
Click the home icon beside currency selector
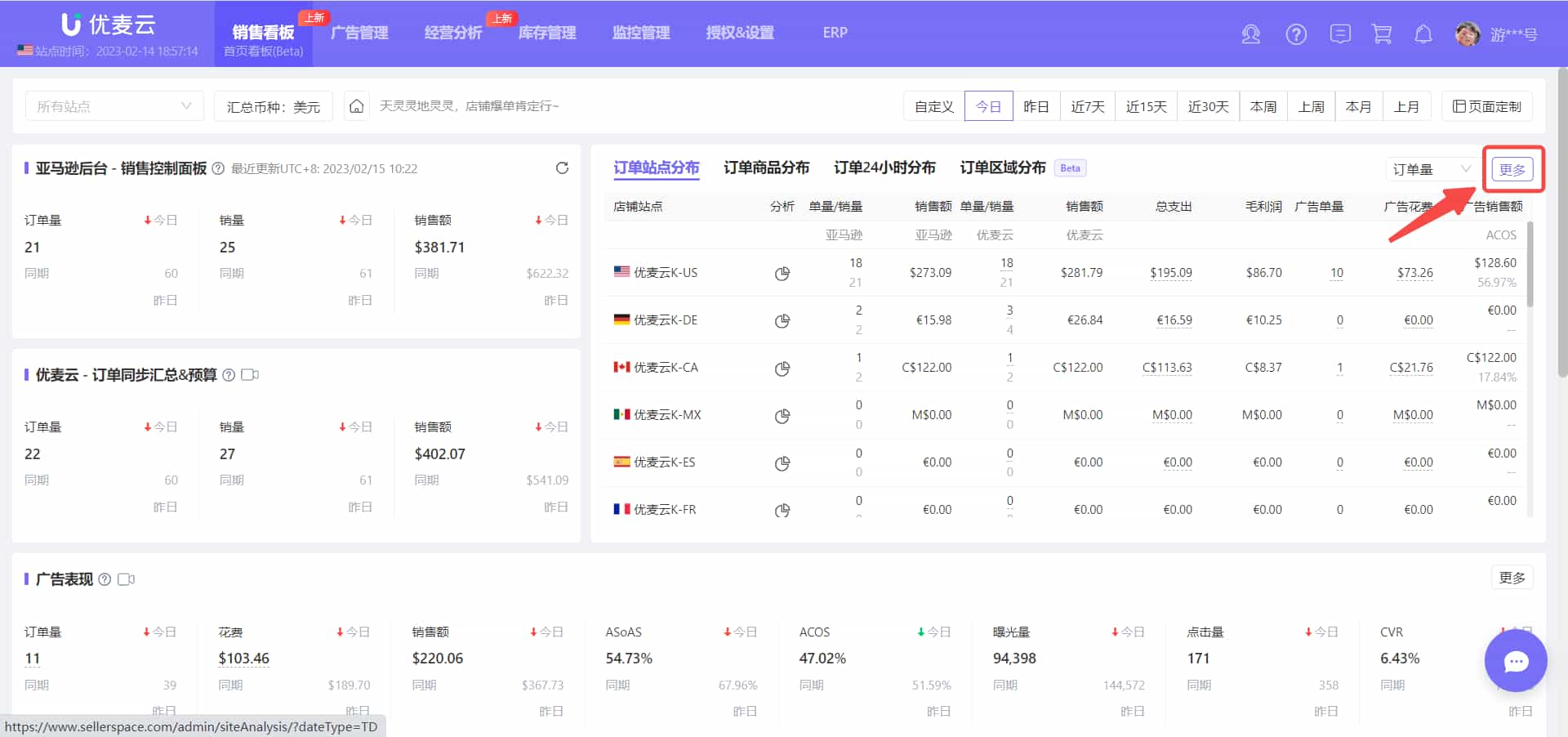[356, 106]
